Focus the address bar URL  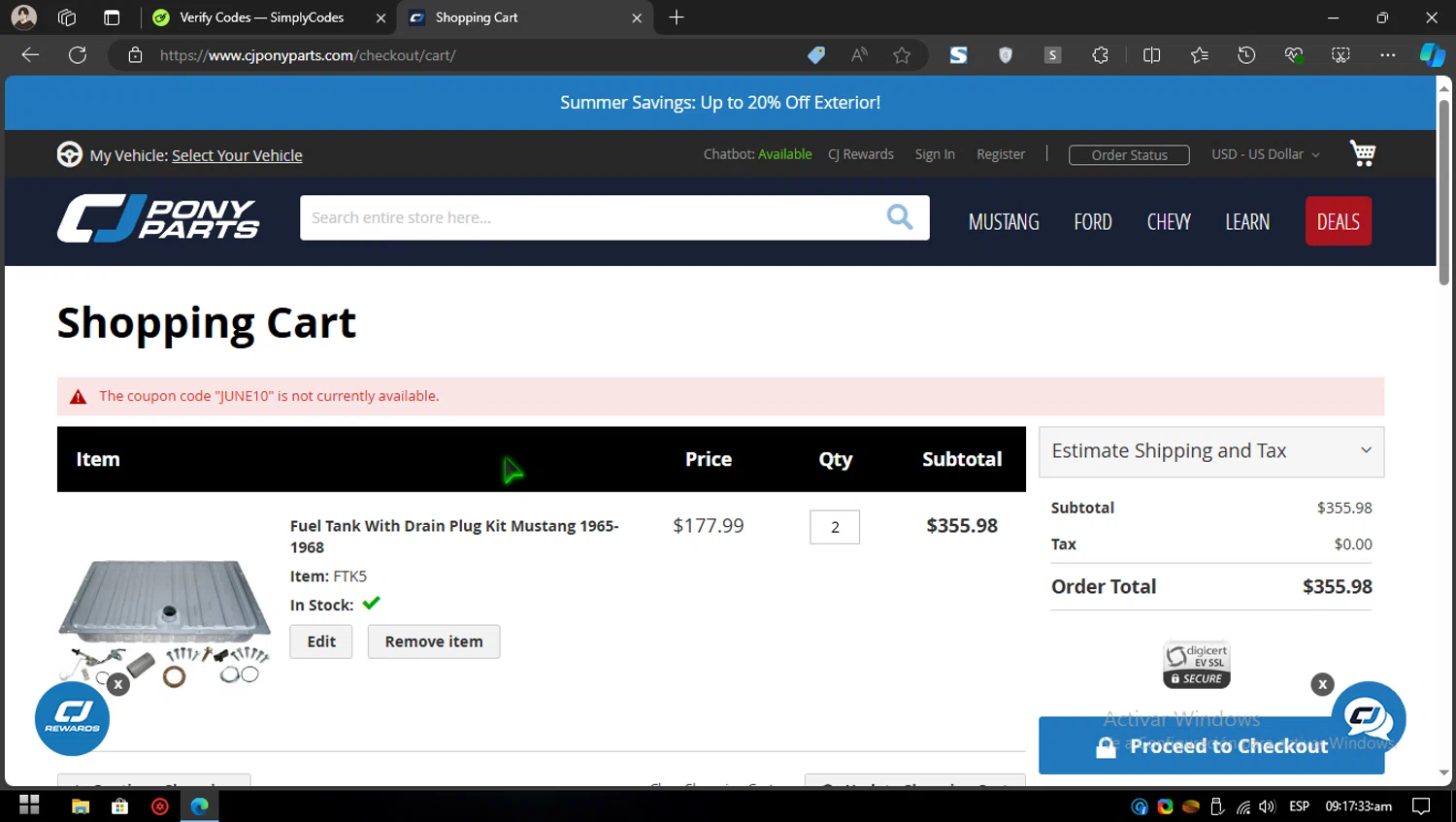pyautogui.click(x=308, y=55)
